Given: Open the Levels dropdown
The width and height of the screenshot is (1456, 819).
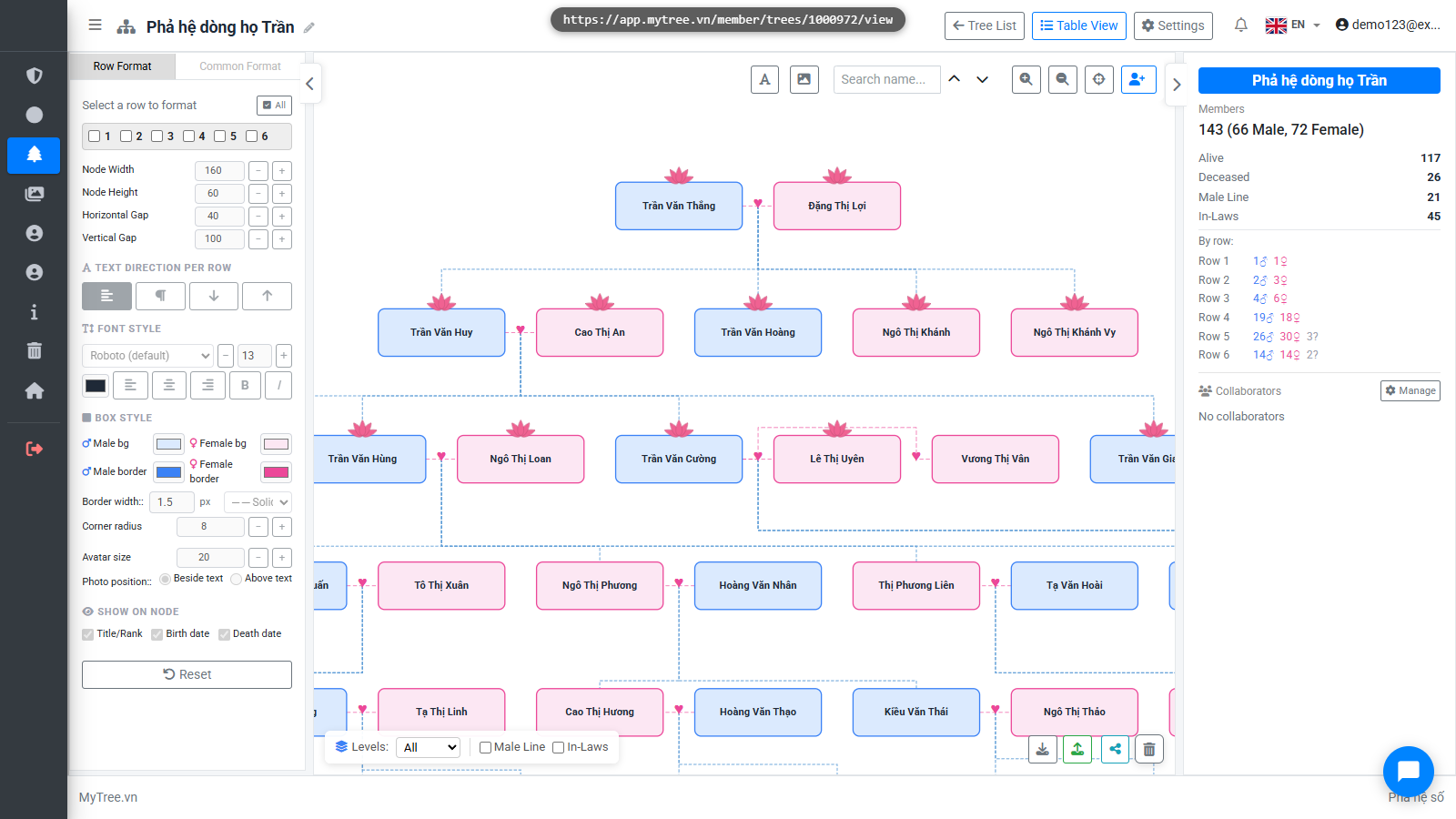Looking at the screenshot, I should 429,747.
